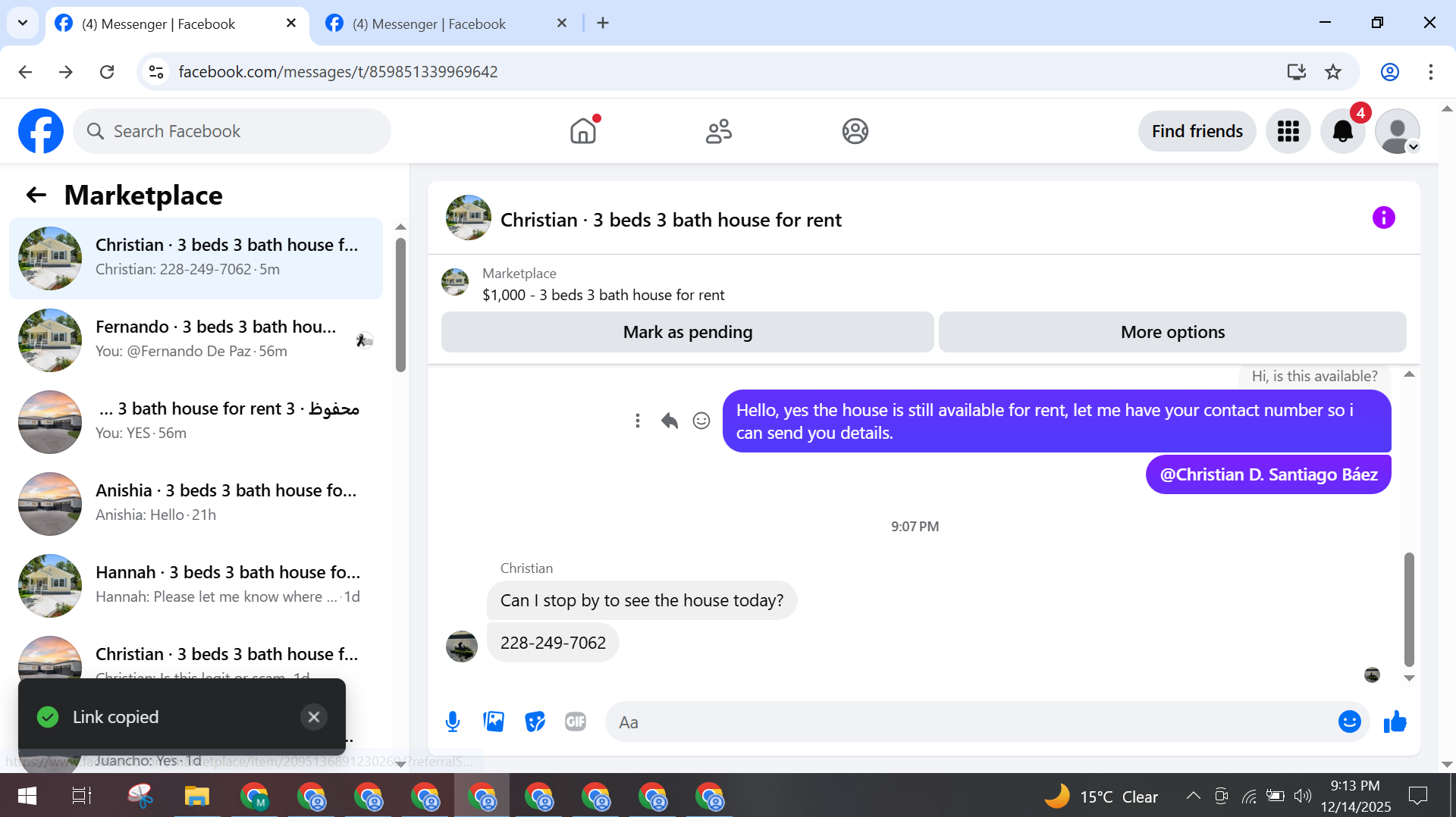The width and height of the screenshot is (1456, 817).
Task: Click the $1,000 listing title link
Action: pos(603,295)
